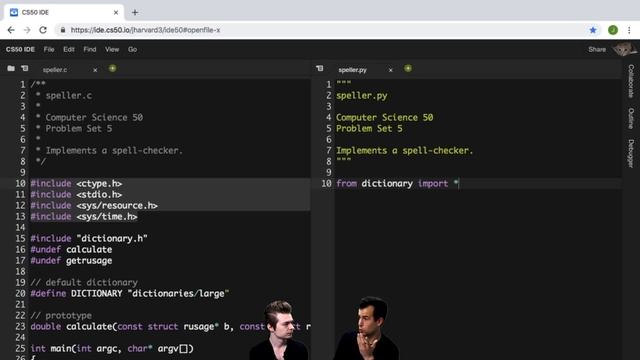Click line number 10 in speller.py
The height and width of the screenshot is (360, 640).
326,184
